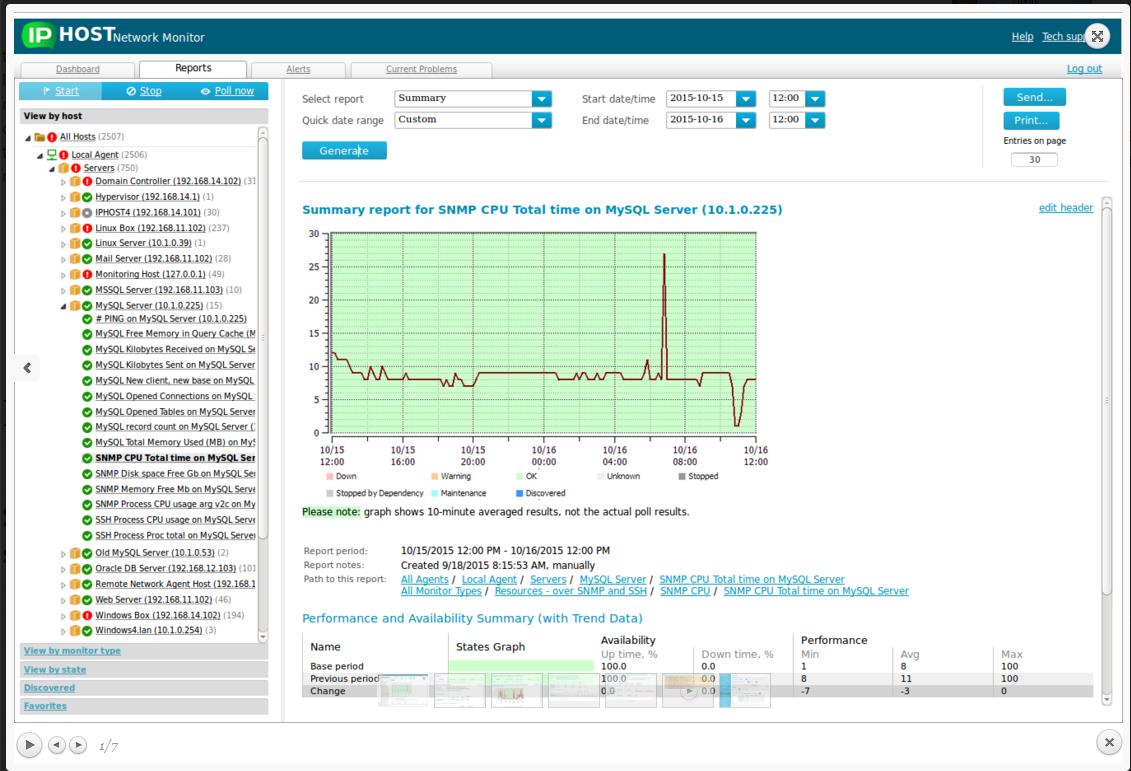This screenshot has width=1131, height=771.
Task: Open the Start time dropdown
Action: point(815,99)
